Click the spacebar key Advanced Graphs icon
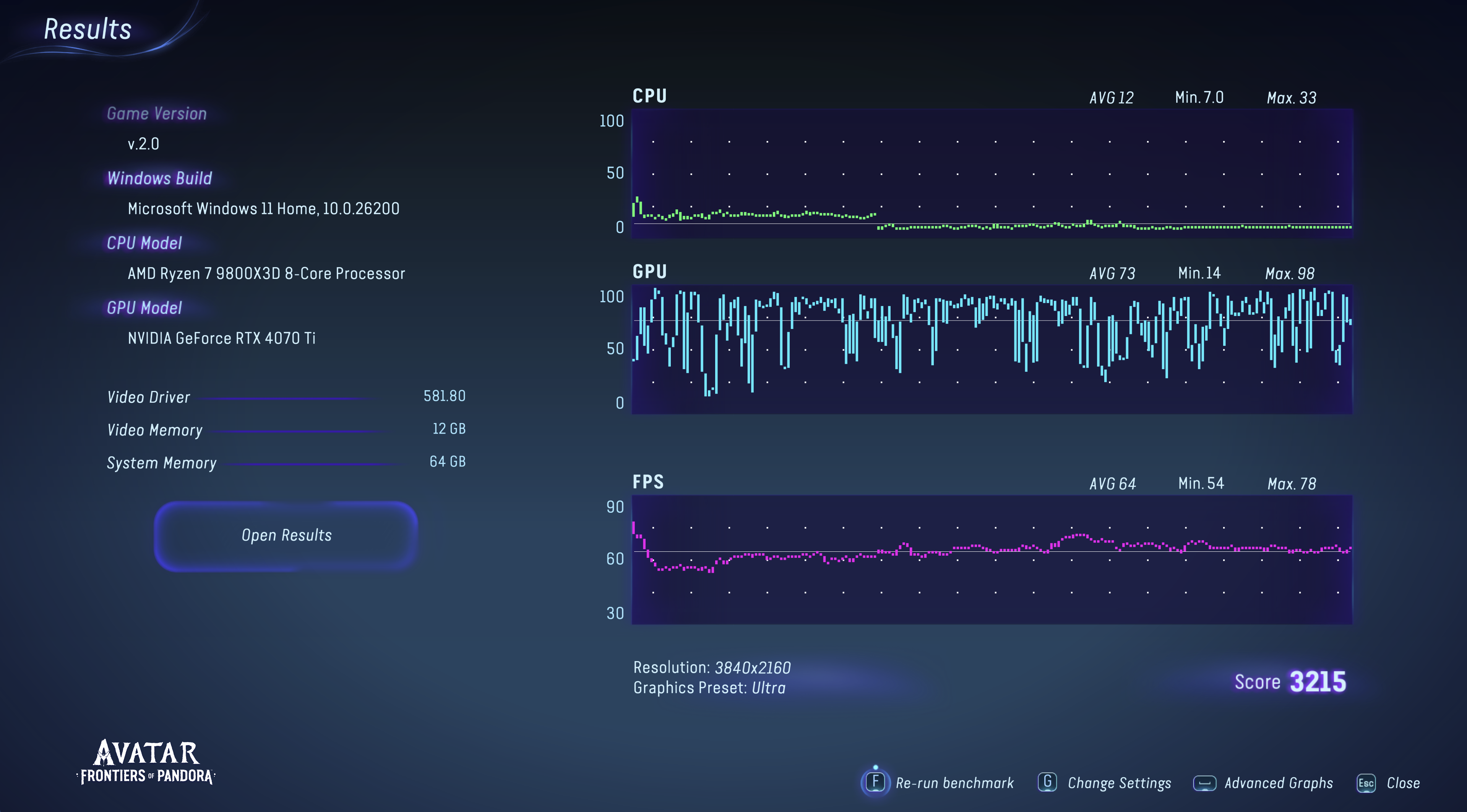 pos(1204,783)
